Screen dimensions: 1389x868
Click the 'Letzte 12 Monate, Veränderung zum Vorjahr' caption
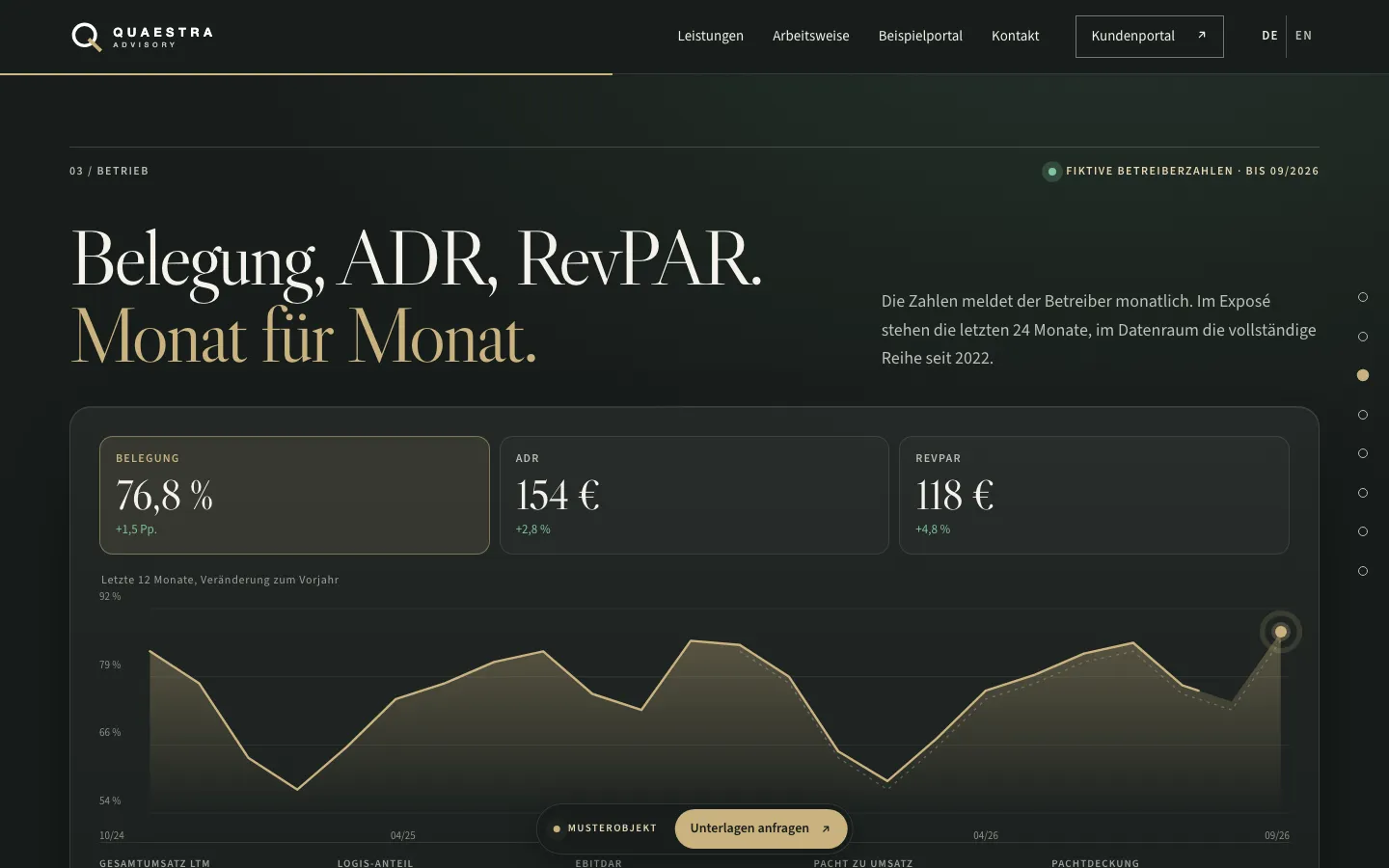[220, 580]
